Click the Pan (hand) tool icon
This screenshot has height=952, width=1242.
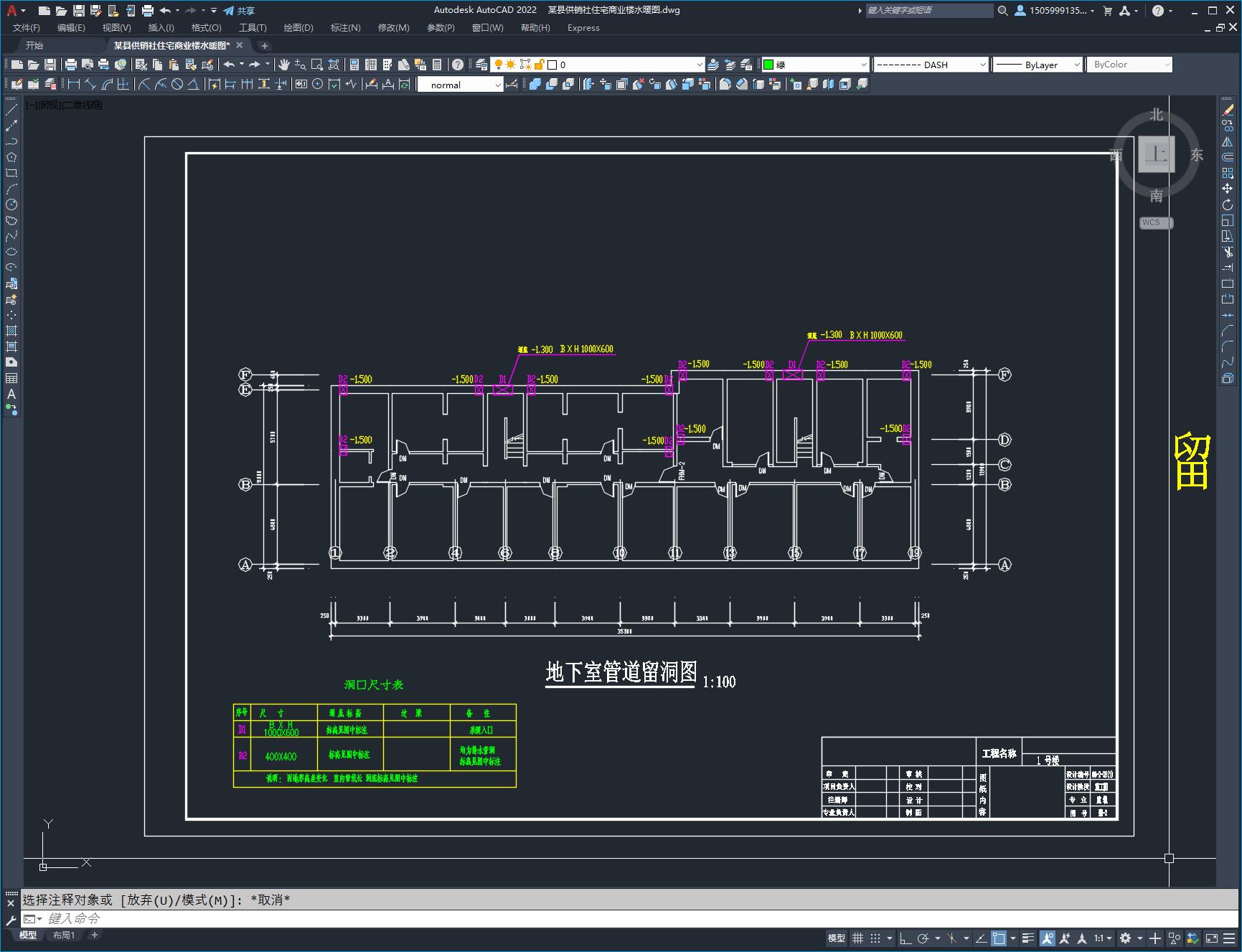coord(284,65)
